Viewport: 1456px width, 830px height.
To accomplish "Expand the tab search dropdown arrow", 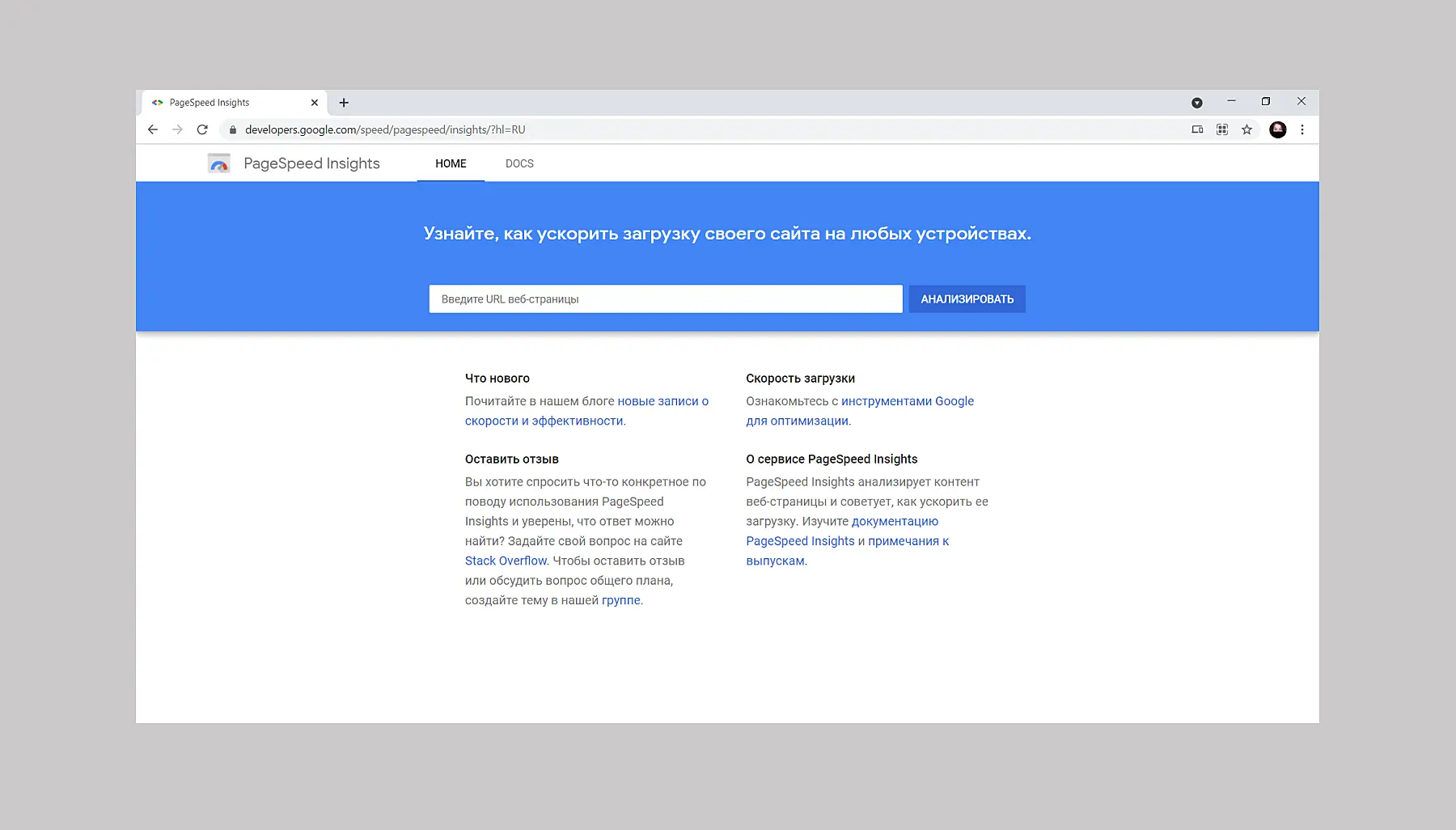I will [x=1196, y=103].
